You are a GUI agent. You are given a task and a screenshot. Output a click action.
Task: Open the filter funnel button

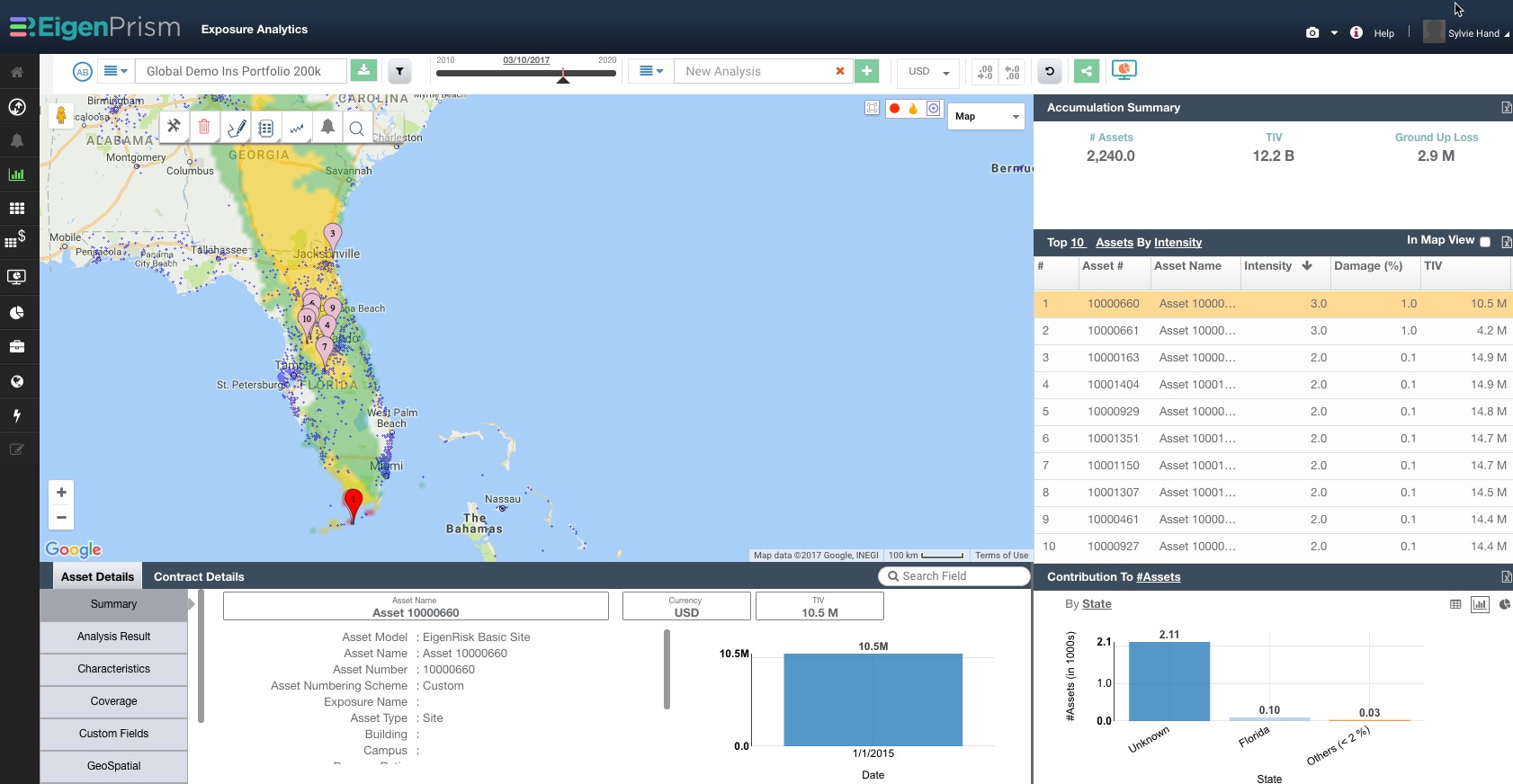[x=399, y=71]
